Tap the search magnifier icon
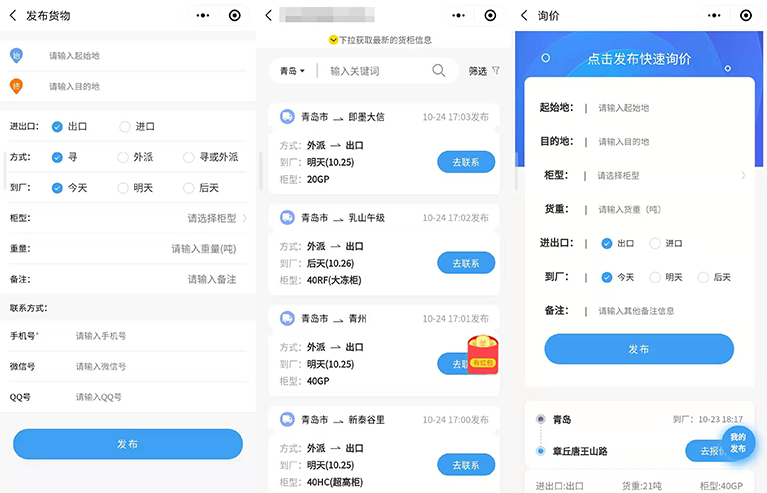Screen dimensions: 767x493 pos(438,71)
